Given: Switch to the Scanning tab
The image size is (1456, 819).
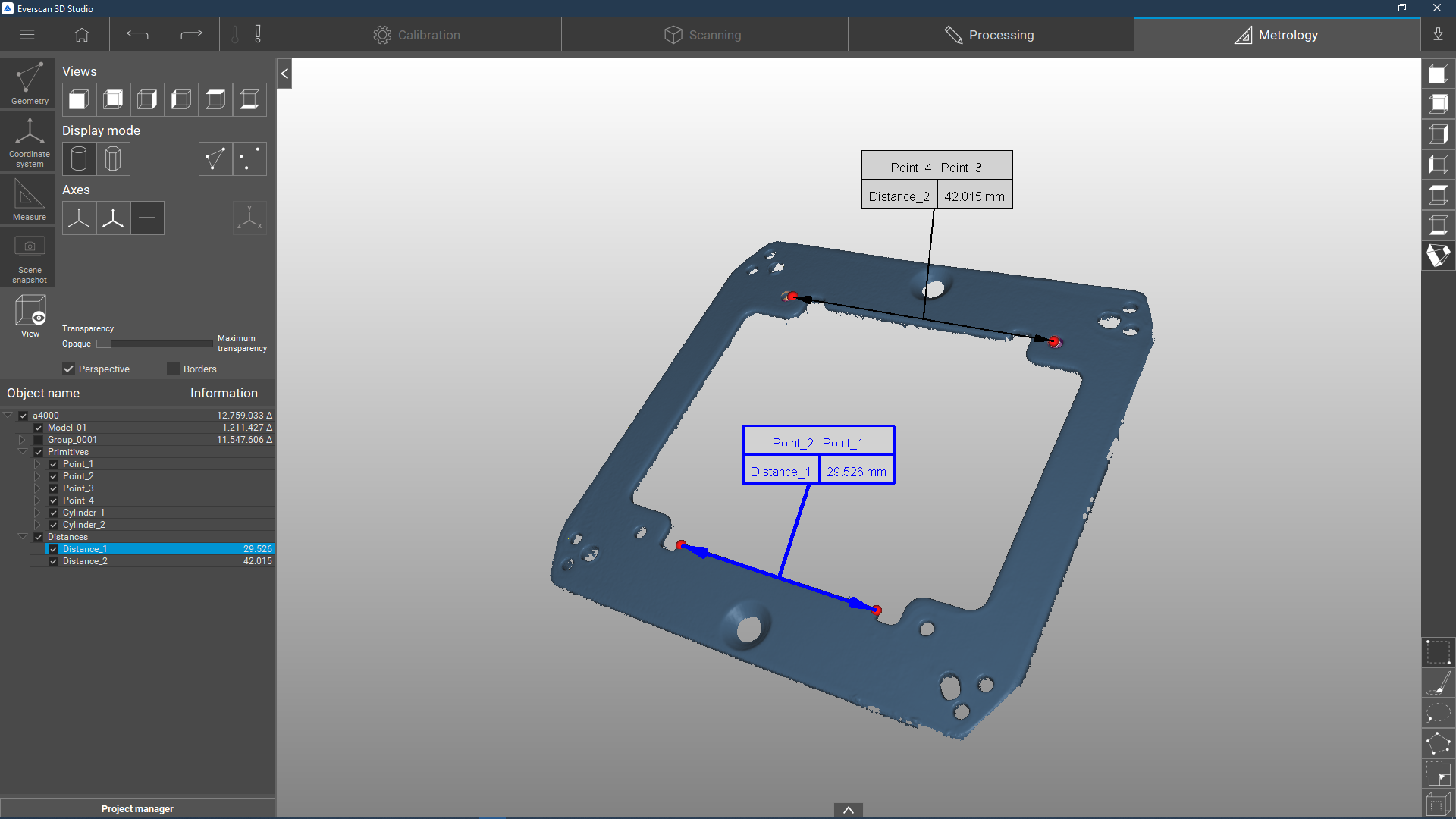Looking at the screenshot, I should coord(704,35).
